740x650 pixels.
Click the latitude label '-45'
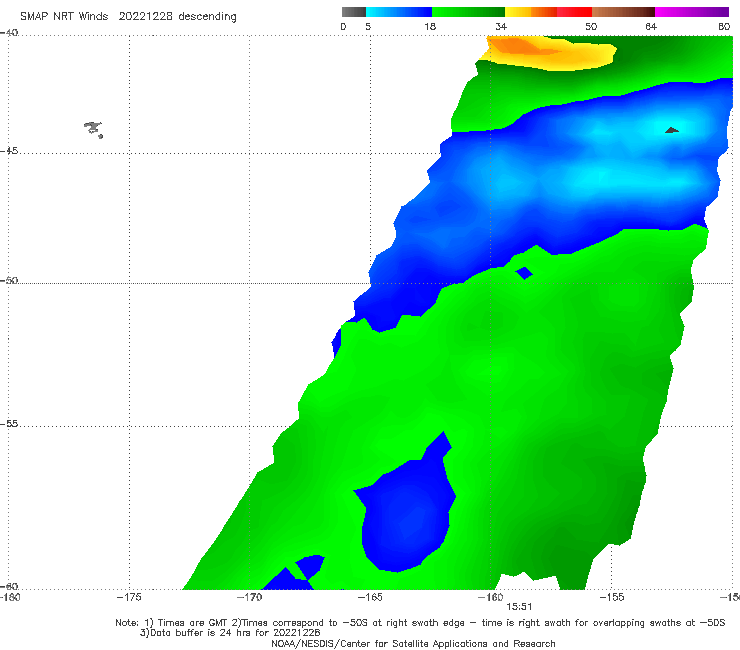pyautogui.click(x=9, y=151)
